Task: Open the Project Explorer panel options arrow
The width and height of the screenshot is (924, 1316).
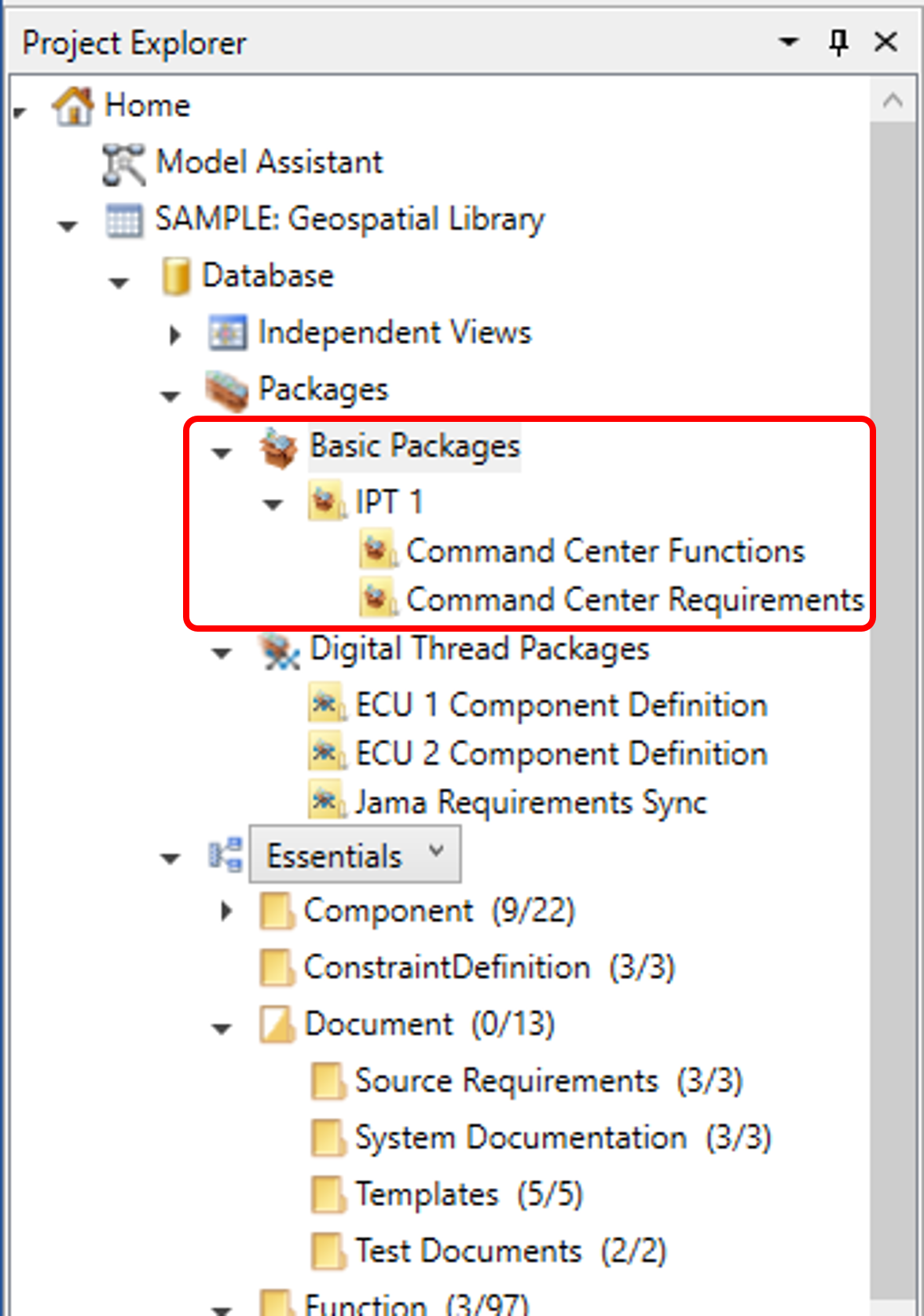Action: [788, 42]
